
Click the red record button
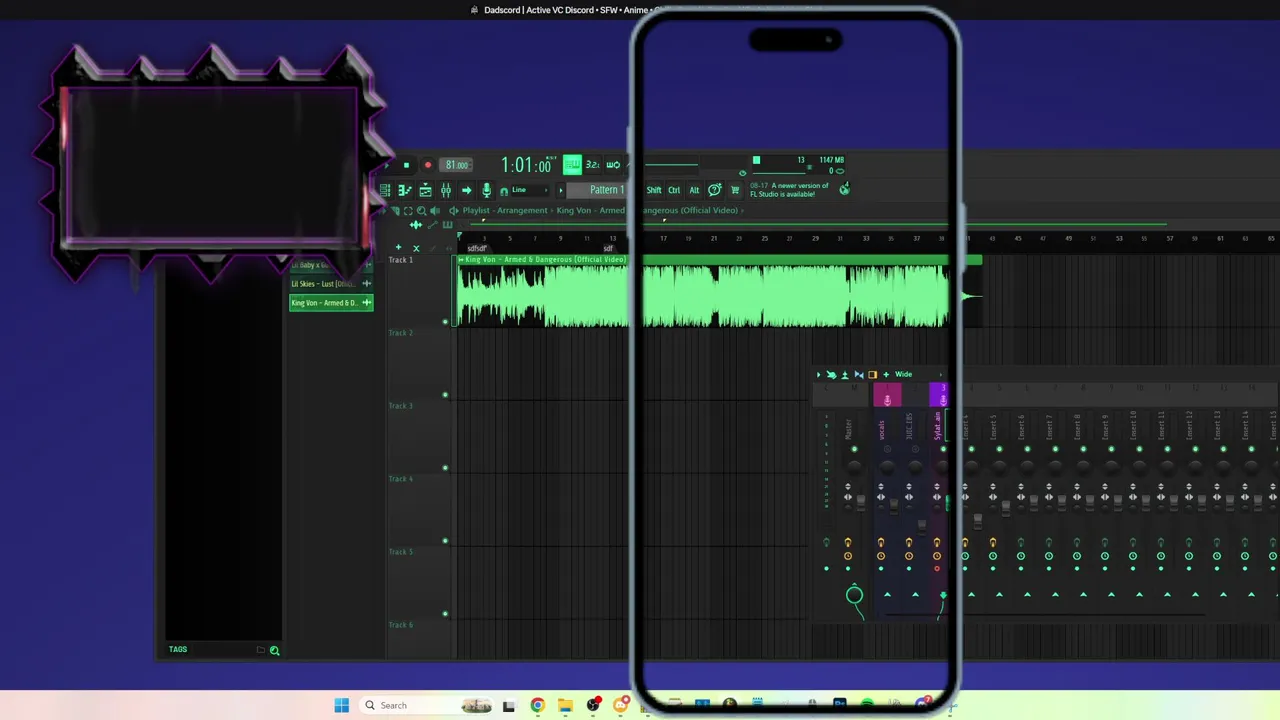point(428,165)
